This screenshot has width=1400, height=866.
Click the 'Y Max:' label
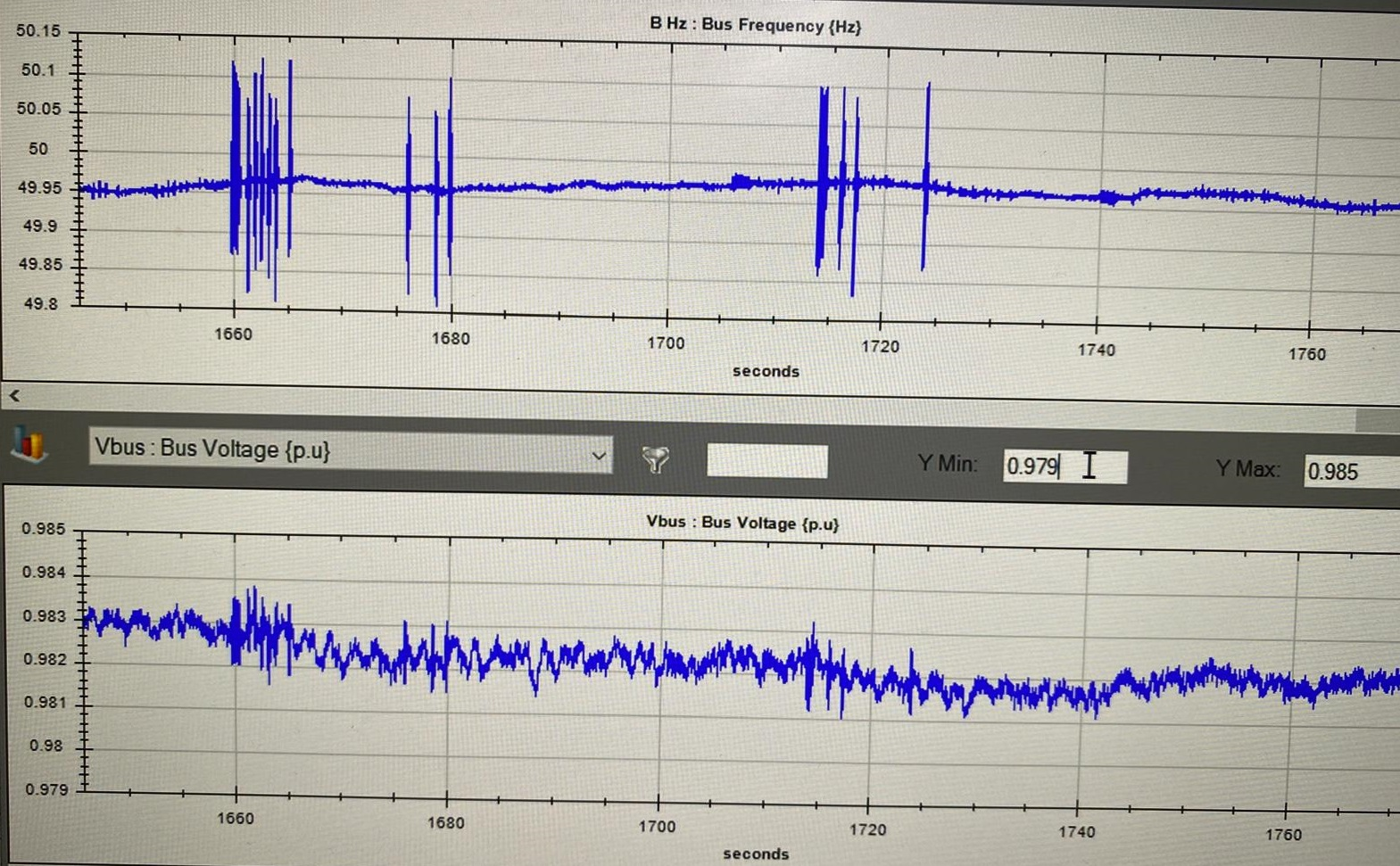pyautogui.click(x=1247, y=469)
